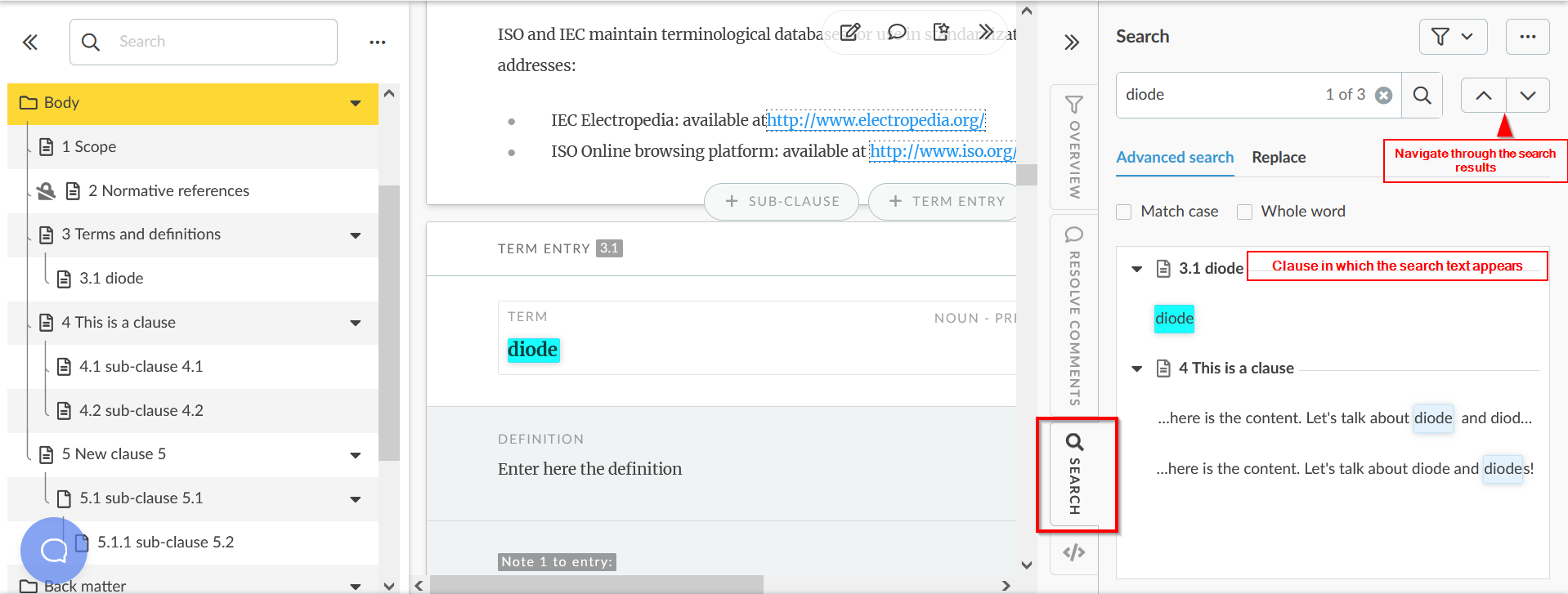1568x594 pixels.
Task: Select 2 Normative references
Action: [x=168, y=190]
